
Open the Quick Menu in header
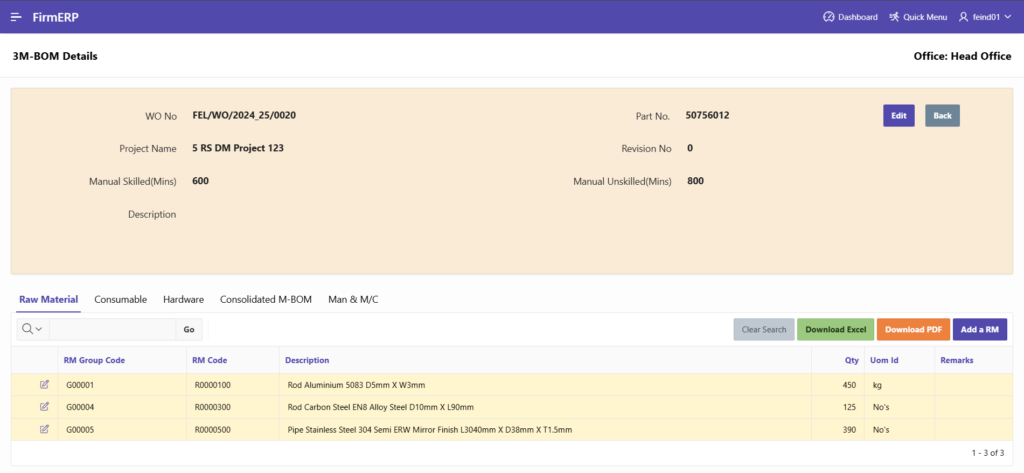click(x=918, y=17)
